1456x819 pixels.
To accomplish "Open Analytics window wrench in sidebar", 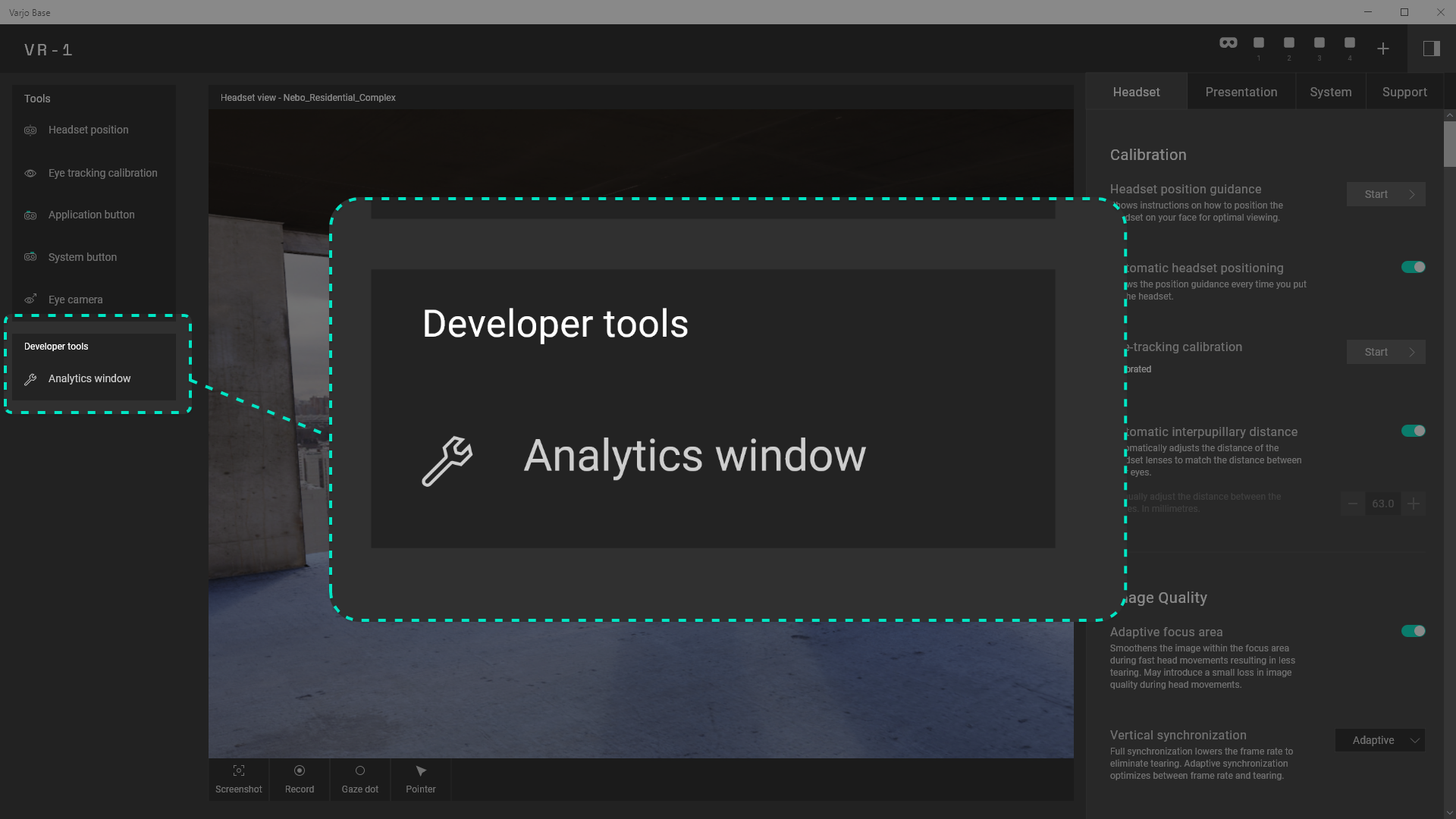I will (x=30, y=379).
